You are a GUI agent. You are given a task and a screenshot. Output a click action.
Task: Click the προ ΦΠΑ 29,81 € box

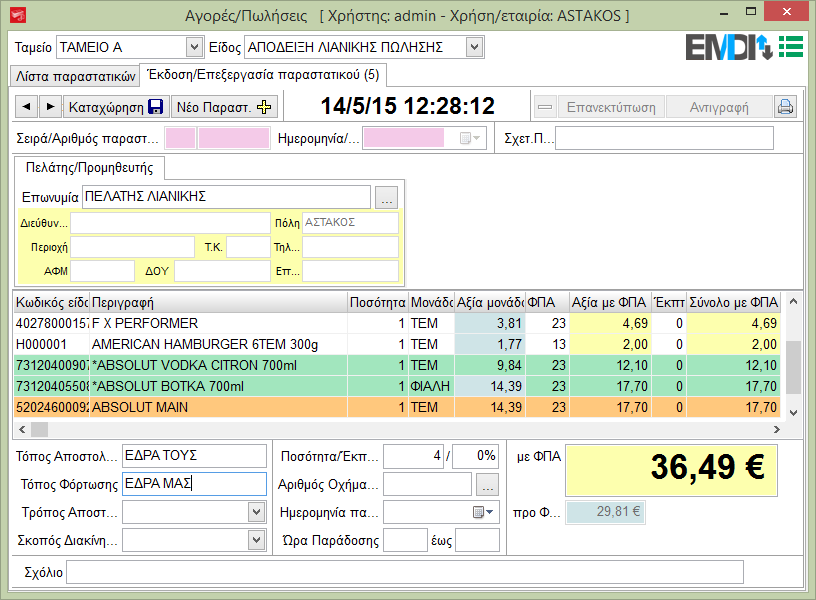(x=605, y=512)
